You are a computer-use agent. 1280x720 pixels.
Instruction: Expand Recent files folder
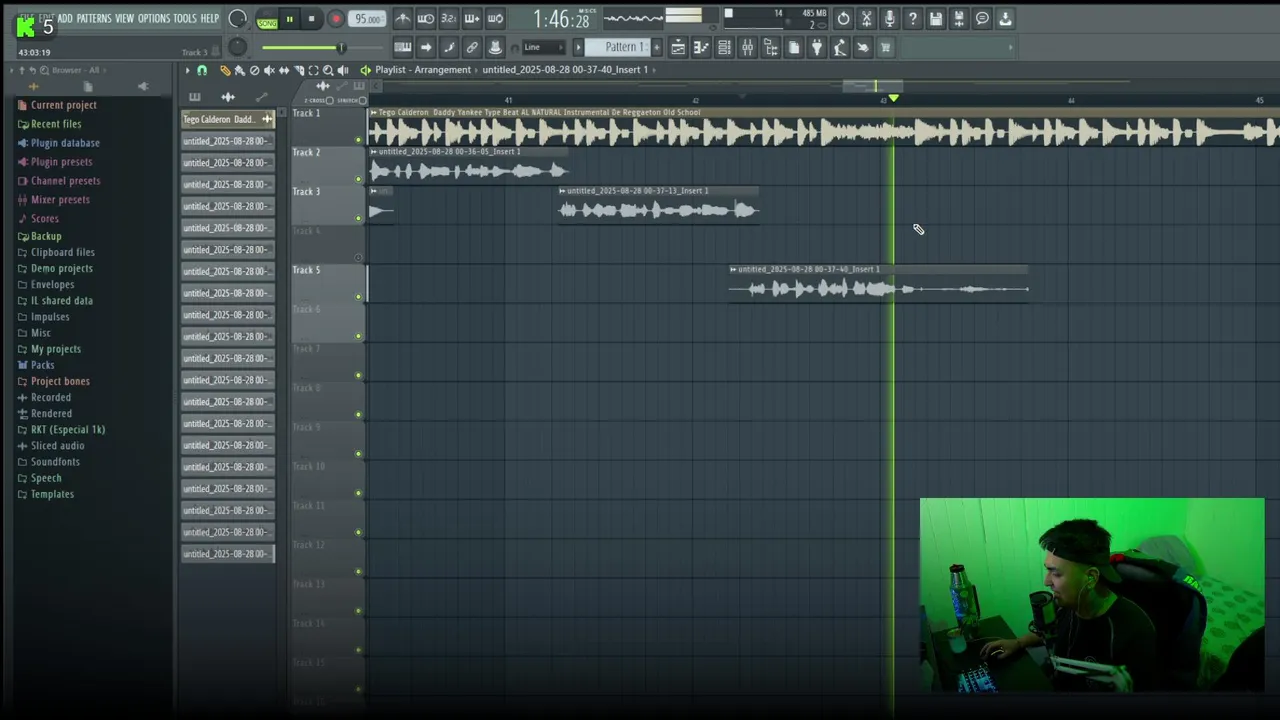coord(56,124)
